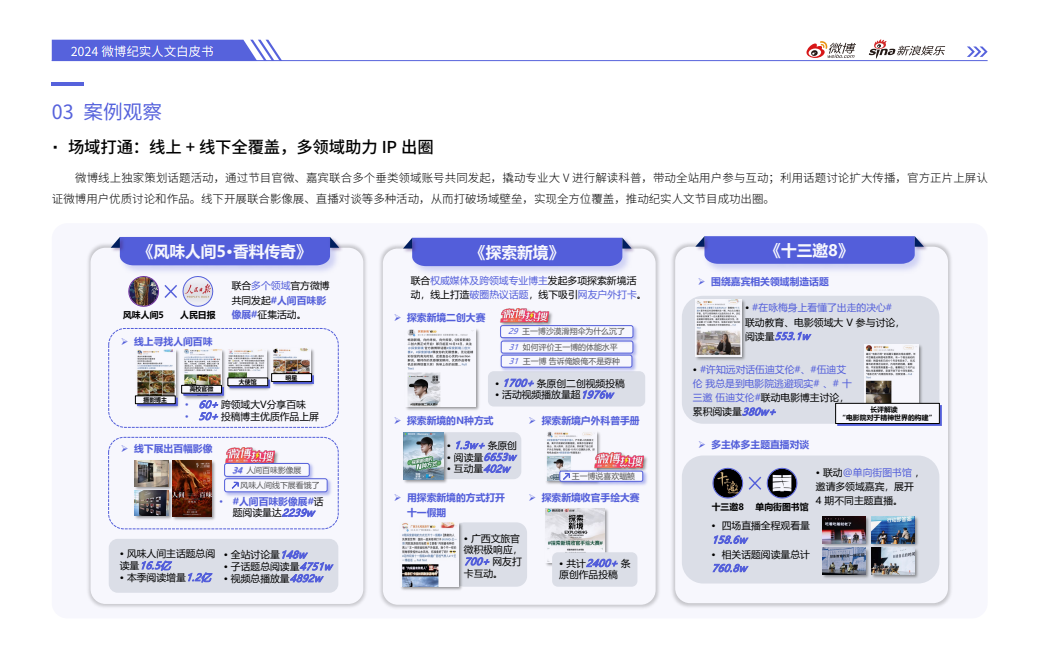
Task: Click the 网友户外打卡 highlighted text
Action: coord(606,294)
